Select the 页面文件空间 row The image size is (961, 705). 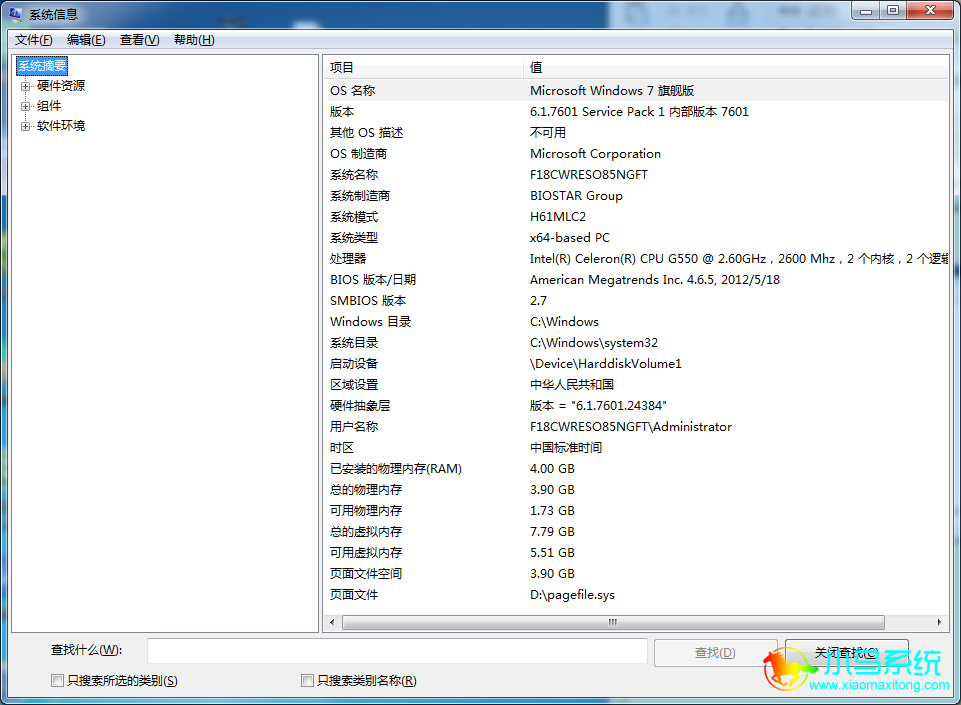(636, 573)
